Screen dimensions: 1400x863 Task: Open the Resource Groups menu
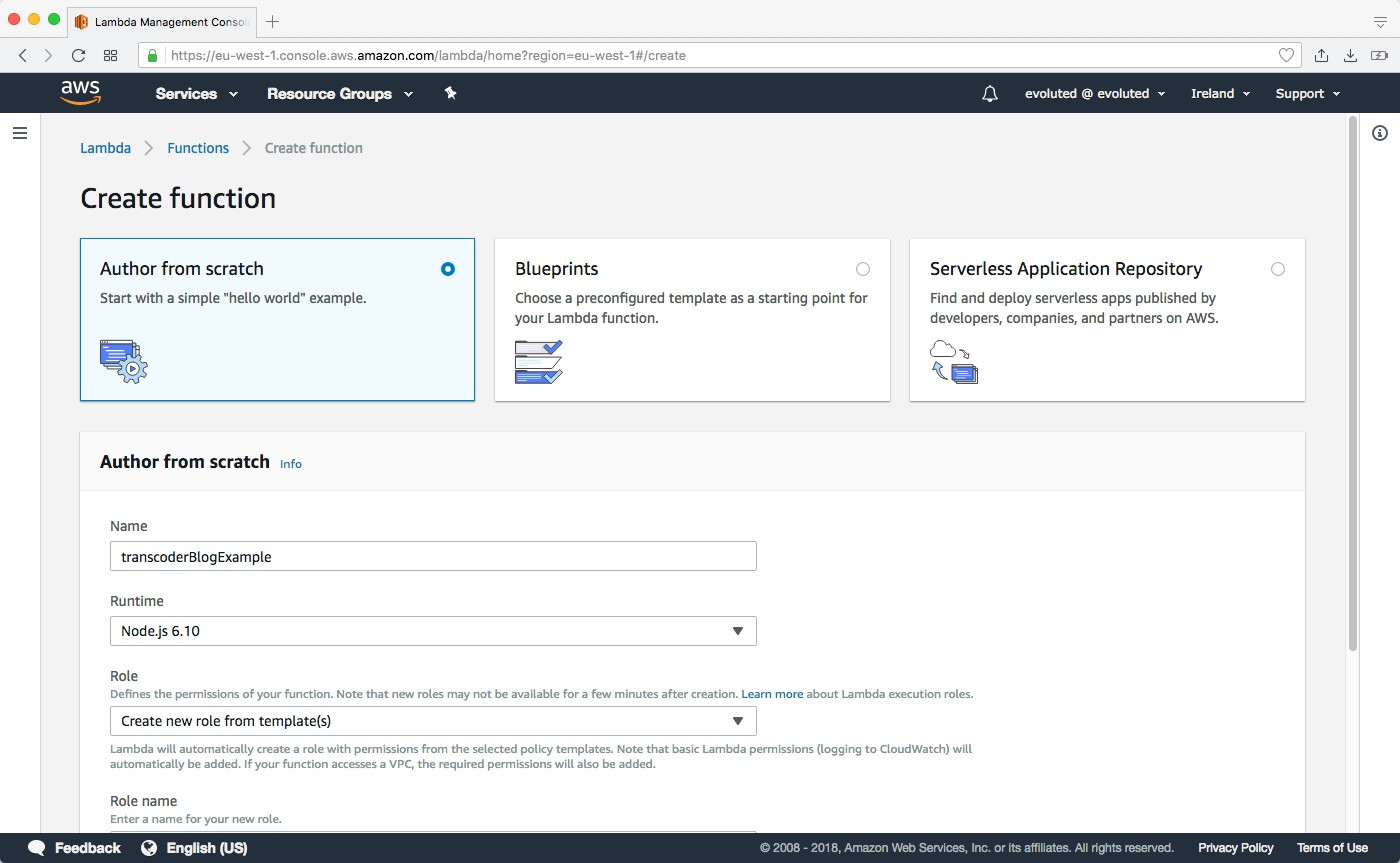coord(339,94)
